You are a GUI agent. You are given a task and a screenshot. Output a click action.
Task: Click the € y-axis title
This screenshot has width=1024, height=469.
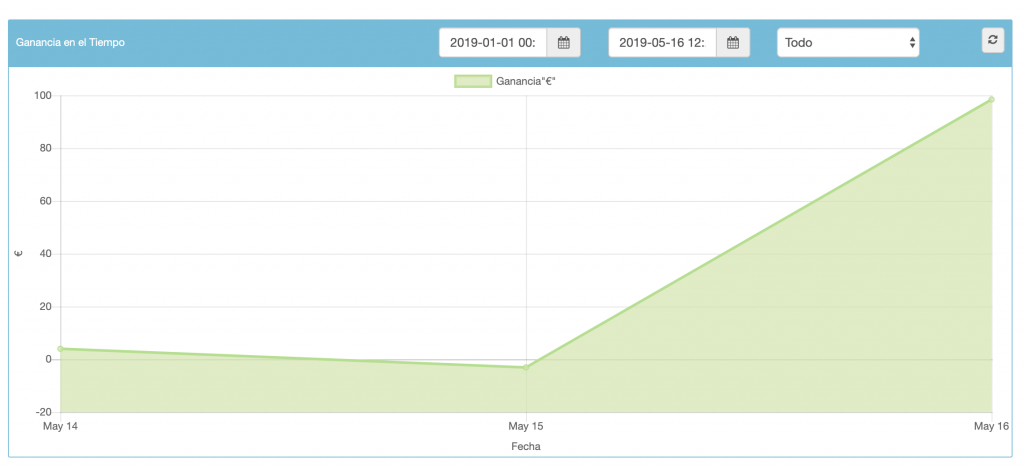(18, 253)
